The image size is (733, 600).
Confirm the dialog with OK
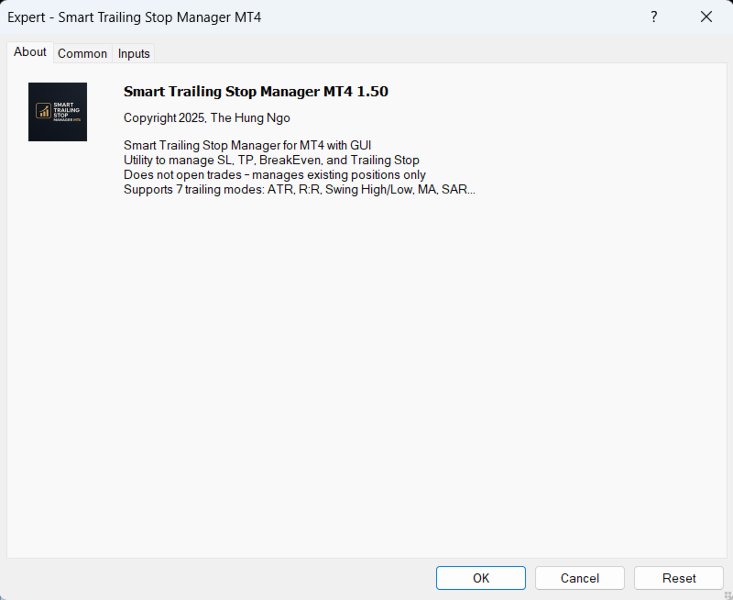[481, 578]
